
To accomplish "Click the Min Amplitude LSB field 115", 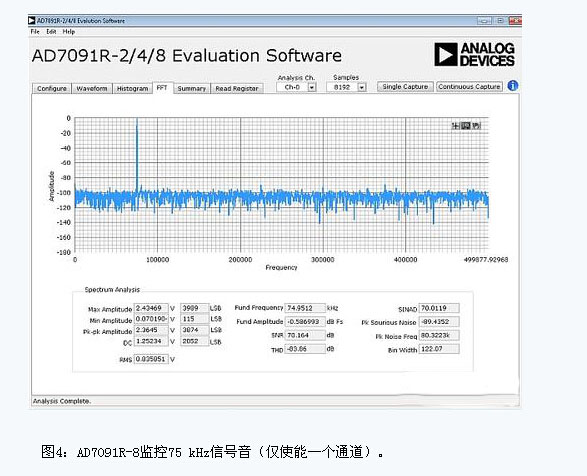I will [x=194, y=319].
